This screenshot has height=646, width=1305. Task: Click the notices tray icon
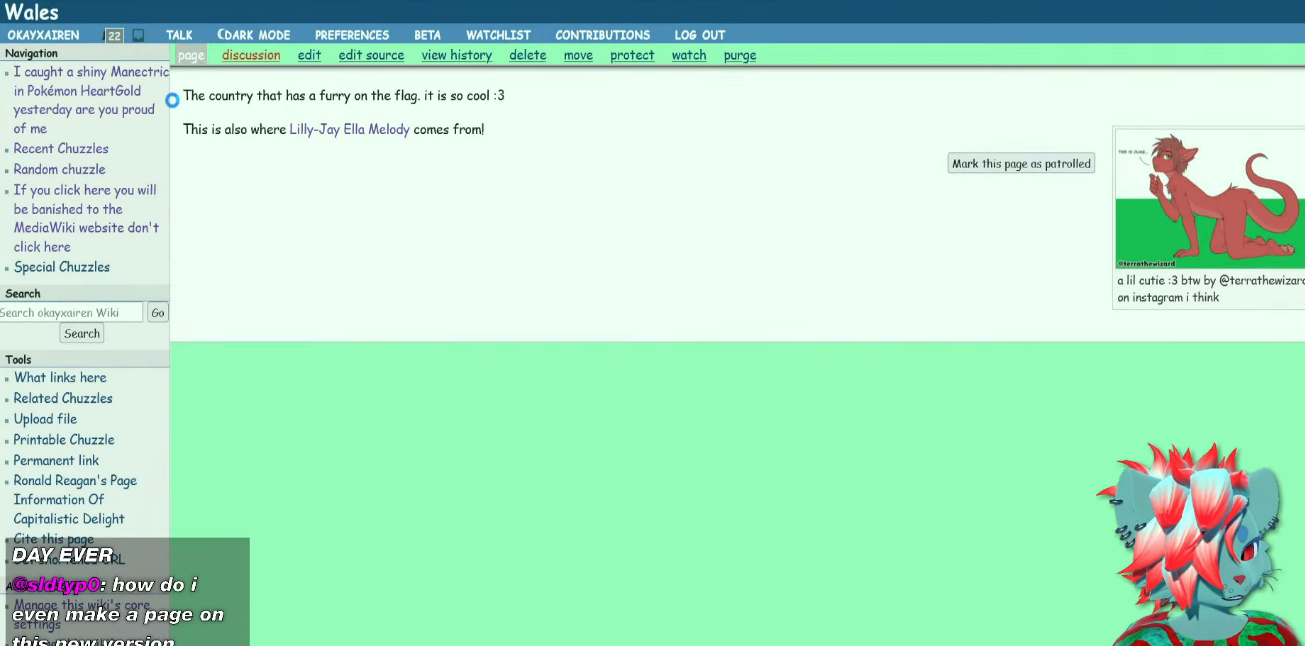tap(138, 36)
